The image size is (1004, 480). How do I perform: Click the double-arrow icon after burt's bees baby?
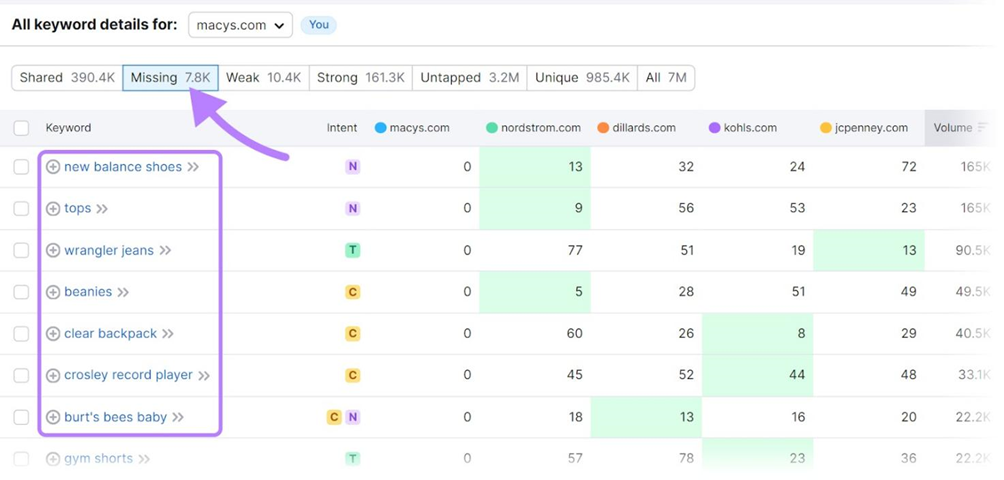coord(178,417)
